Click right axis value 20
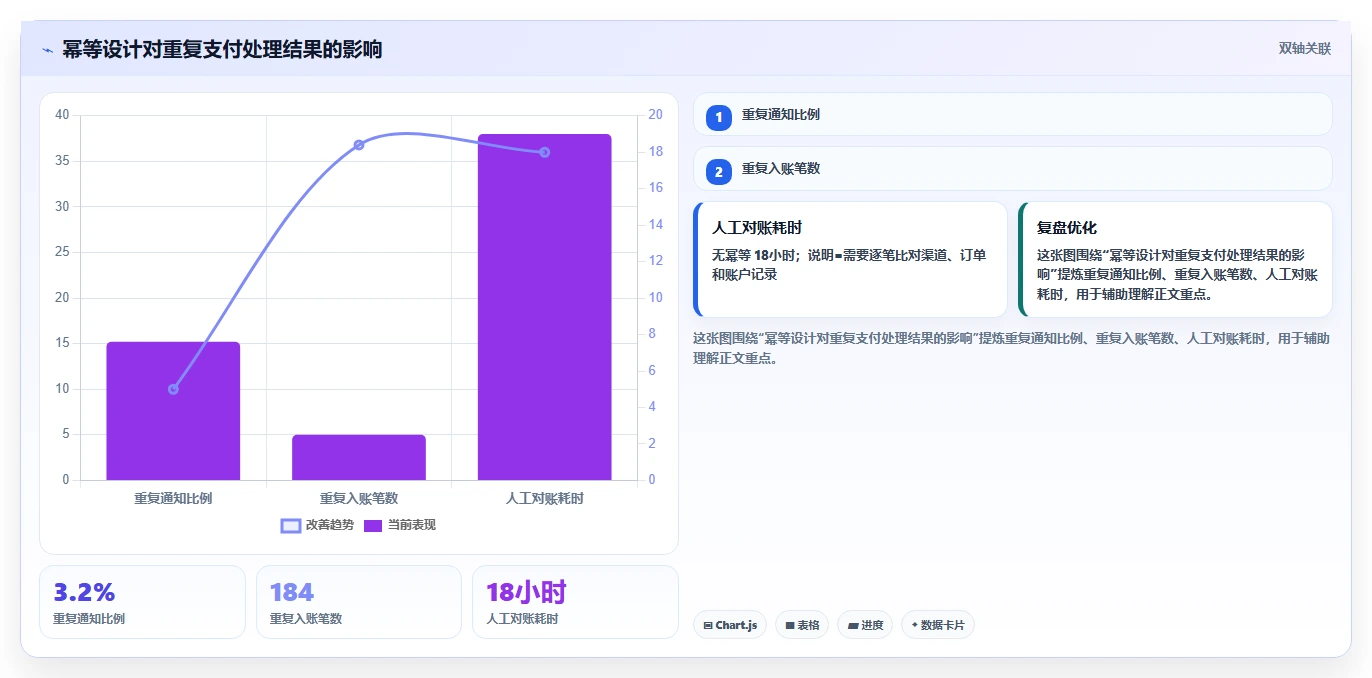The width and height of the screenshot is (1372, 678). 656,115
